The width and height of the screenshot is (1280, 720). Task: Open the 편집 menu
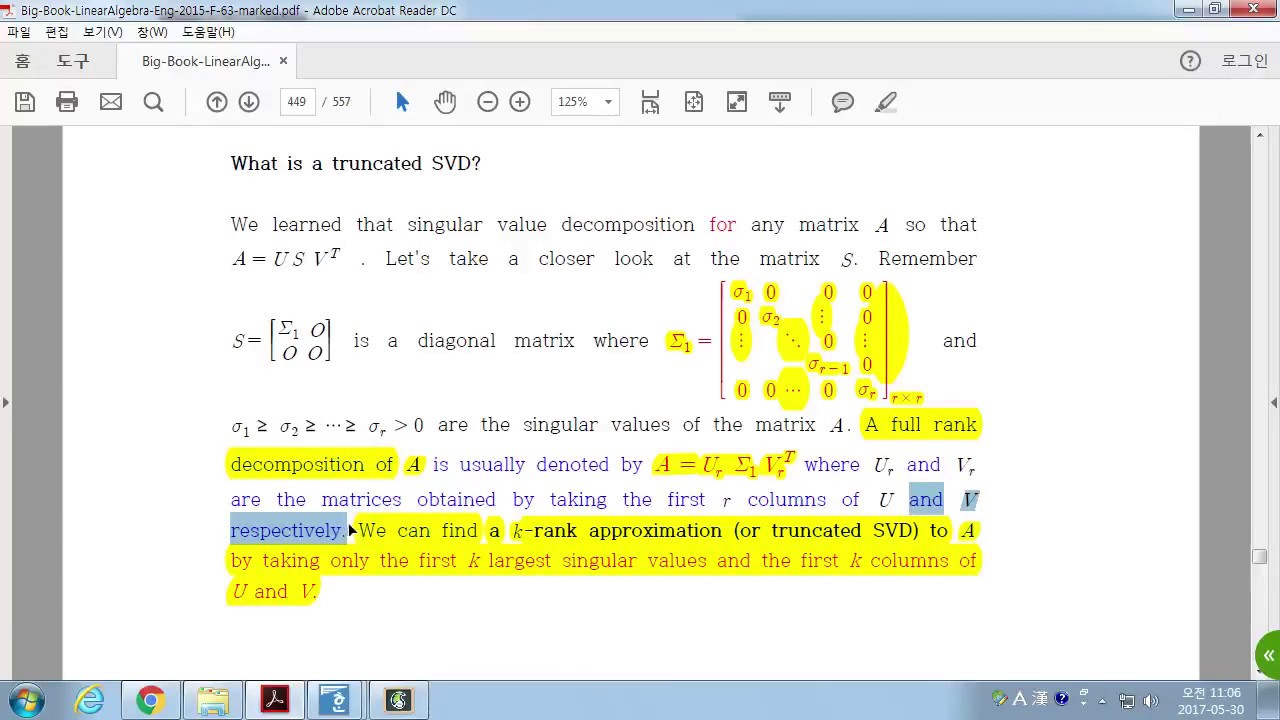57,32
